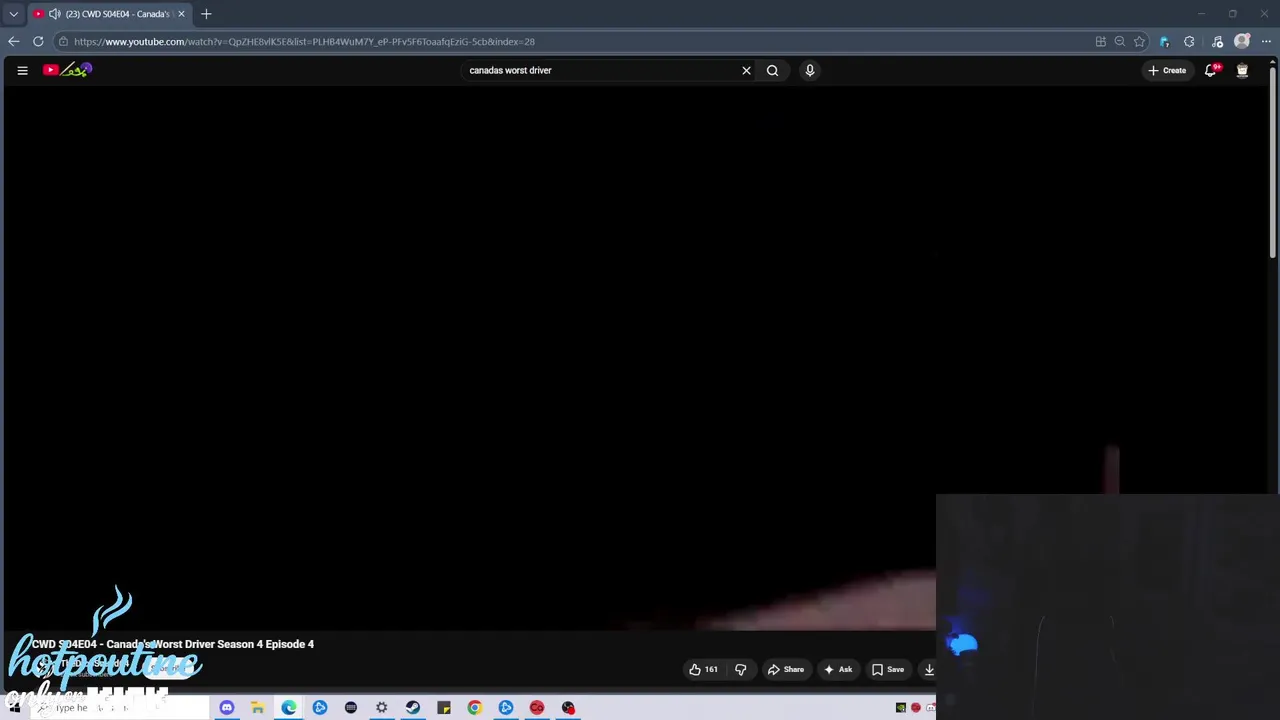The height and width of the screenshot is (720, 1280).
Task: Open the browser profile avatar
Action: (x=1242, y=41)
